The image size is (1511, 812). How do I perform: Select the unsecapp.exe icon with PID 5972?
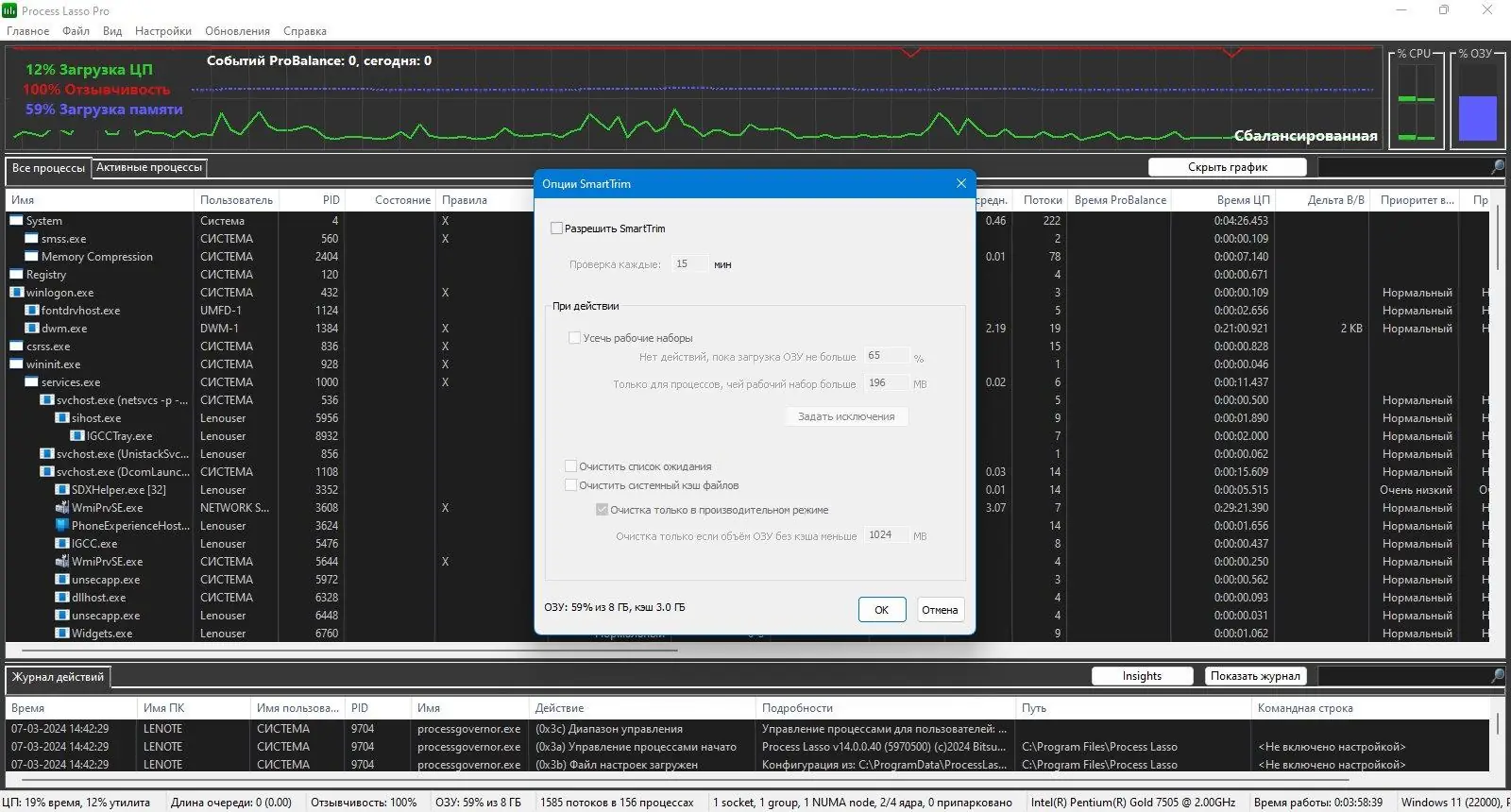click(x=61, y=580)
